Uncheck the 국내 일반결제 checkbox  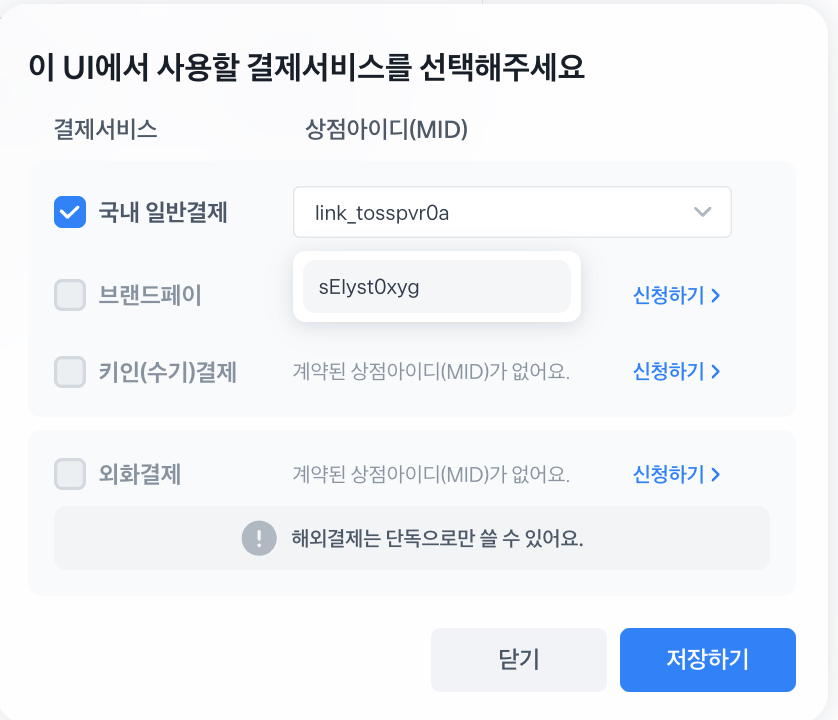point(70,212)
